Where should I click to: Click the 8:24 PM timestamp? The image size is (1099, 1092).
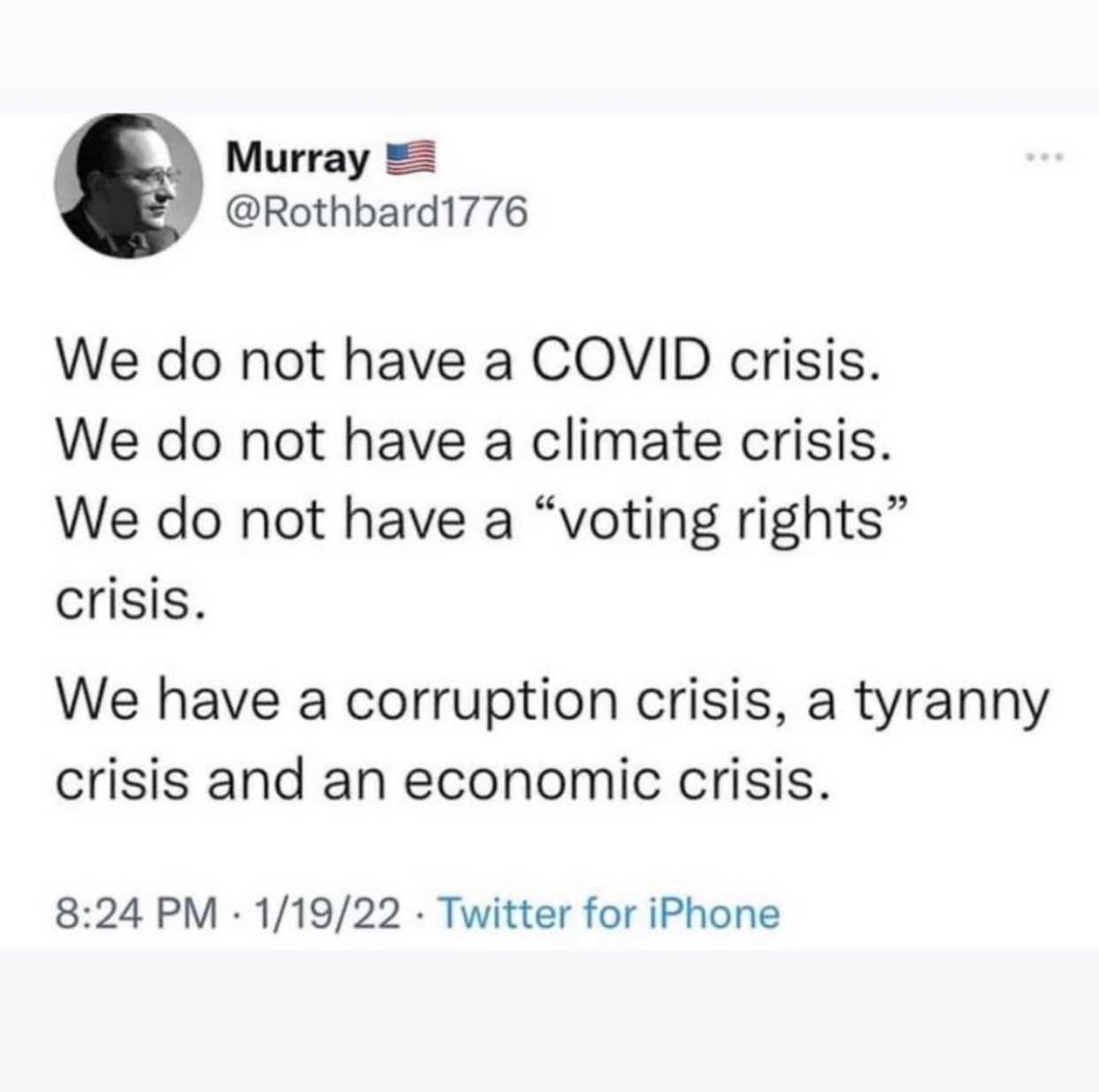pyautogui.click(x=135, y=913)
